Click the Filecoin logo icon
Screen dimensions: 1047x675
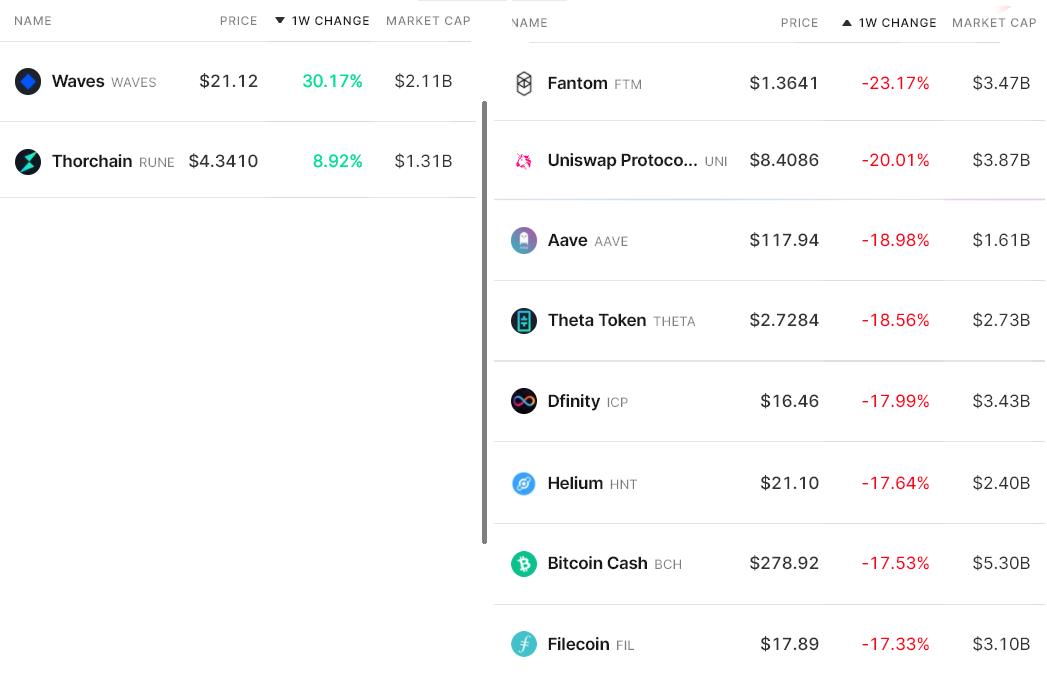[524, 644]
